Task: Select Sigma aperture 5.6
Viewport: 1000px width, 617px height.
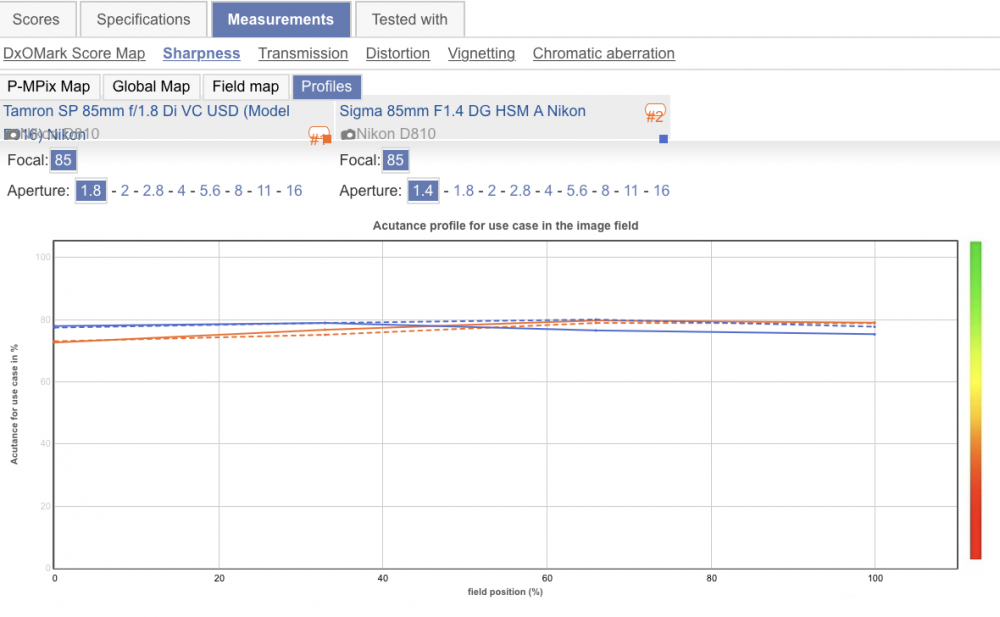Action: click(x=577, y=191)
